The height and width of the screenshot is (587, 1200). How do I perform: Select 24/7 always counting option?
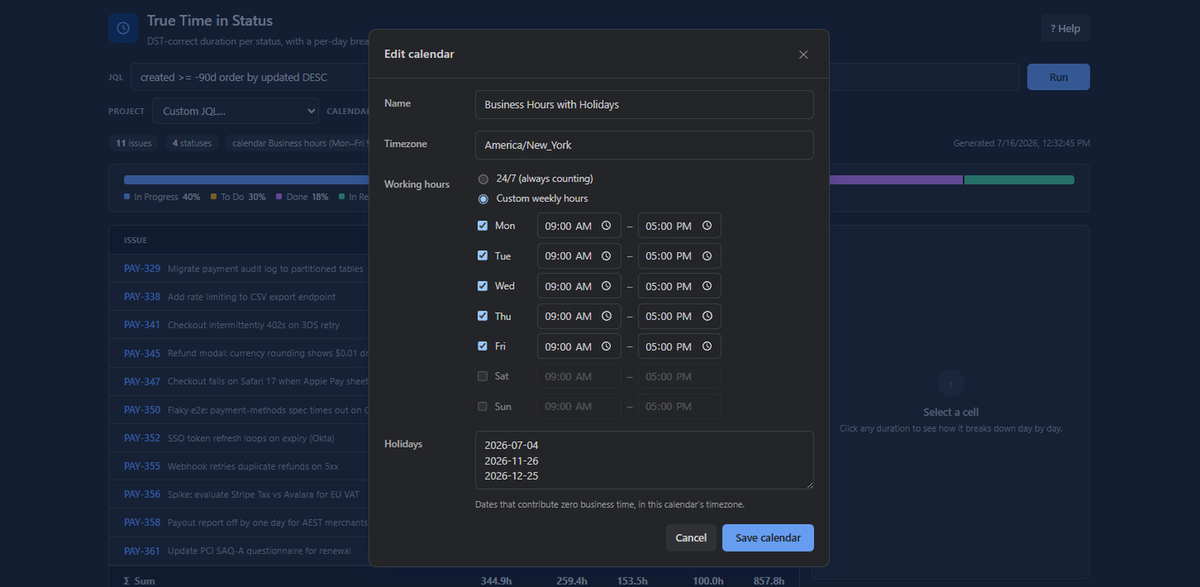483,179
